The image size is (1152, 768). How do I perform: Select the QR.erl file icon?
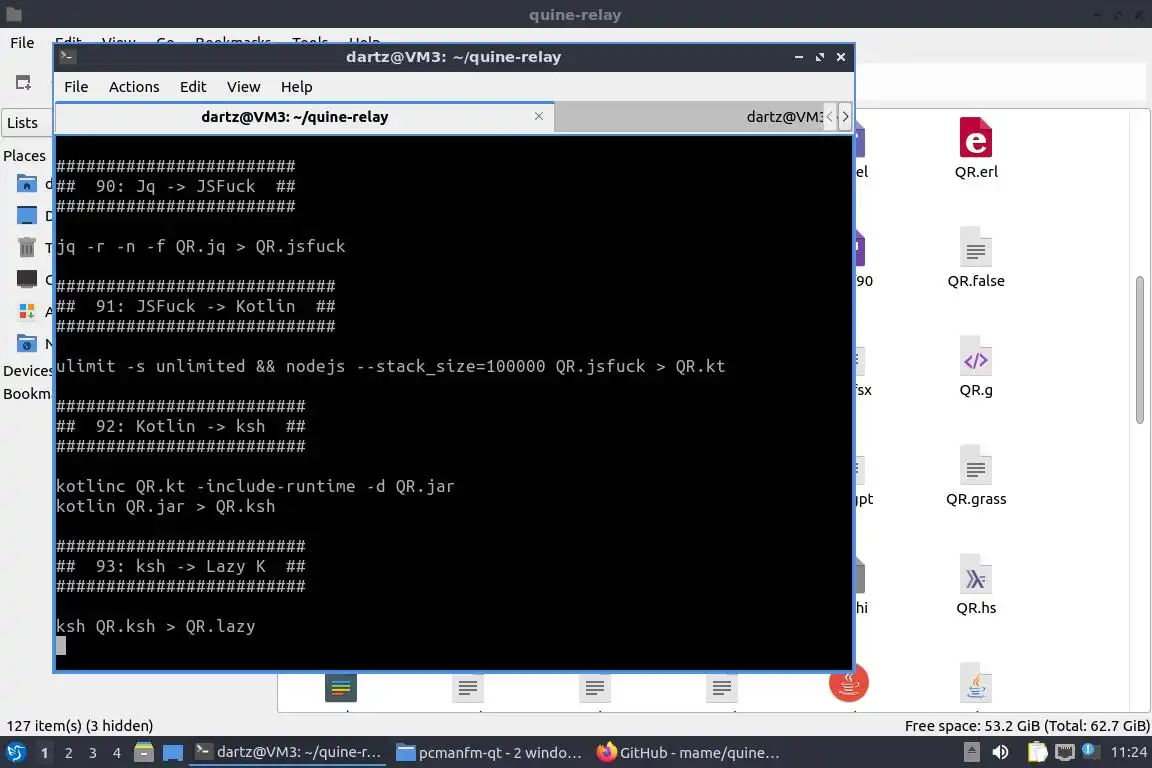[976, 137]
